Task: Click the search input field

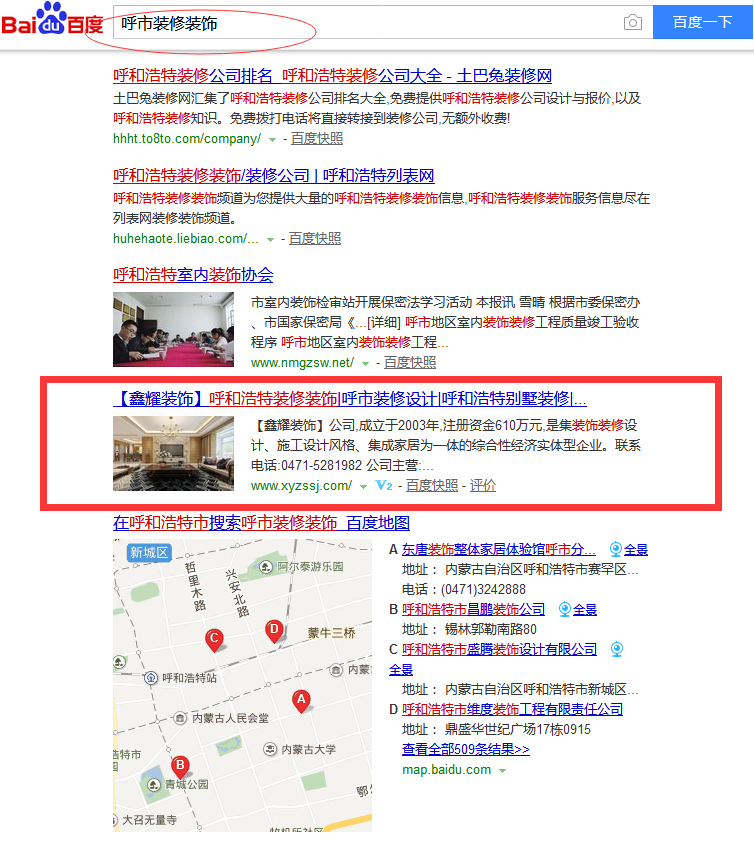Action: tap(360, 23)
